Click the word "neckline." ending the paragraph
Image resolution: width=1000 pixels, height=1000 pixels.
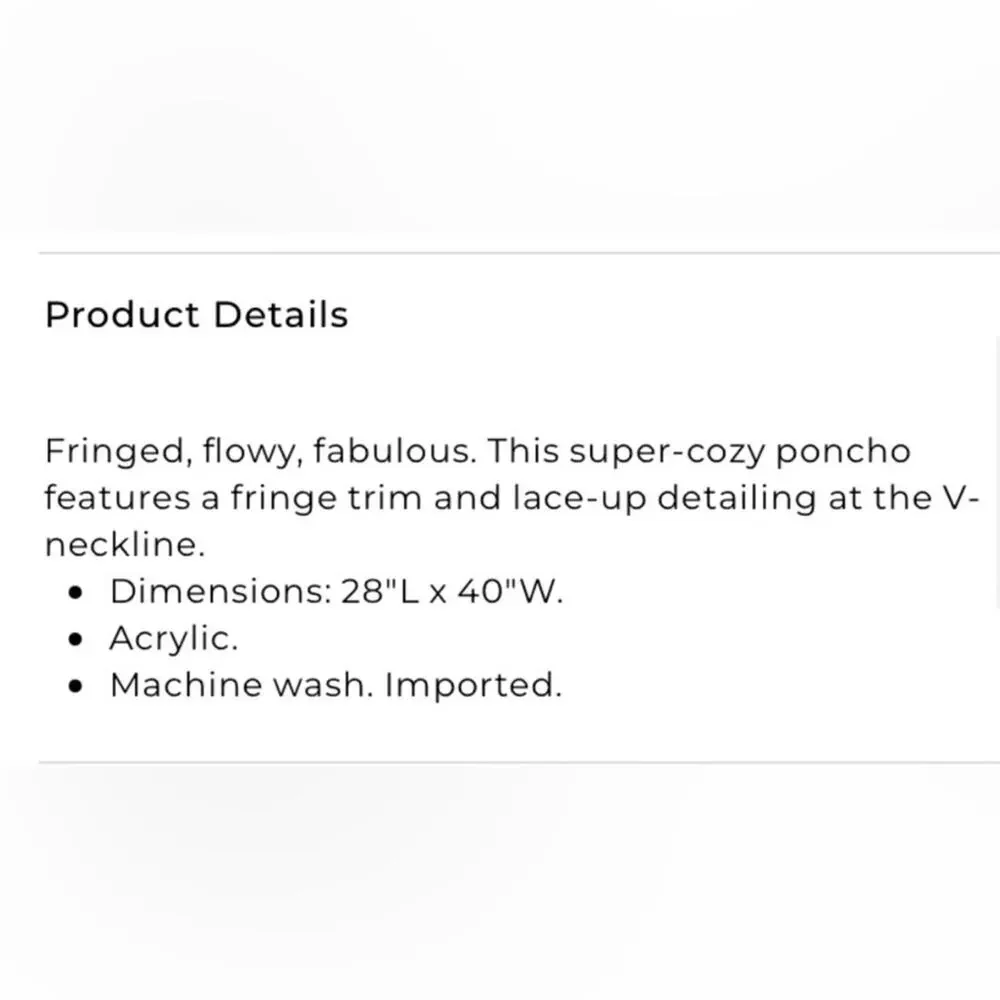pos(125,545)
